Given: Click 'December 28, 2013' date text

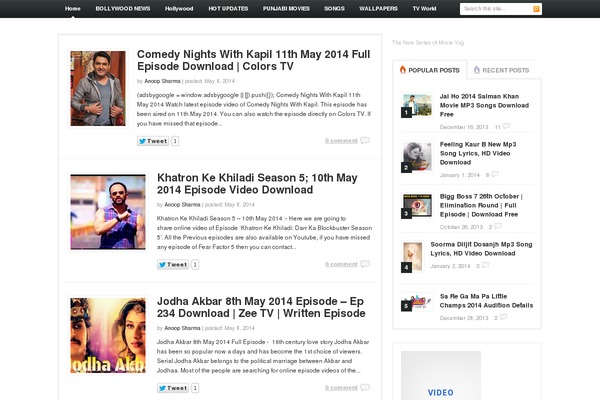Looking at the screenshot, I should (464, 318).
